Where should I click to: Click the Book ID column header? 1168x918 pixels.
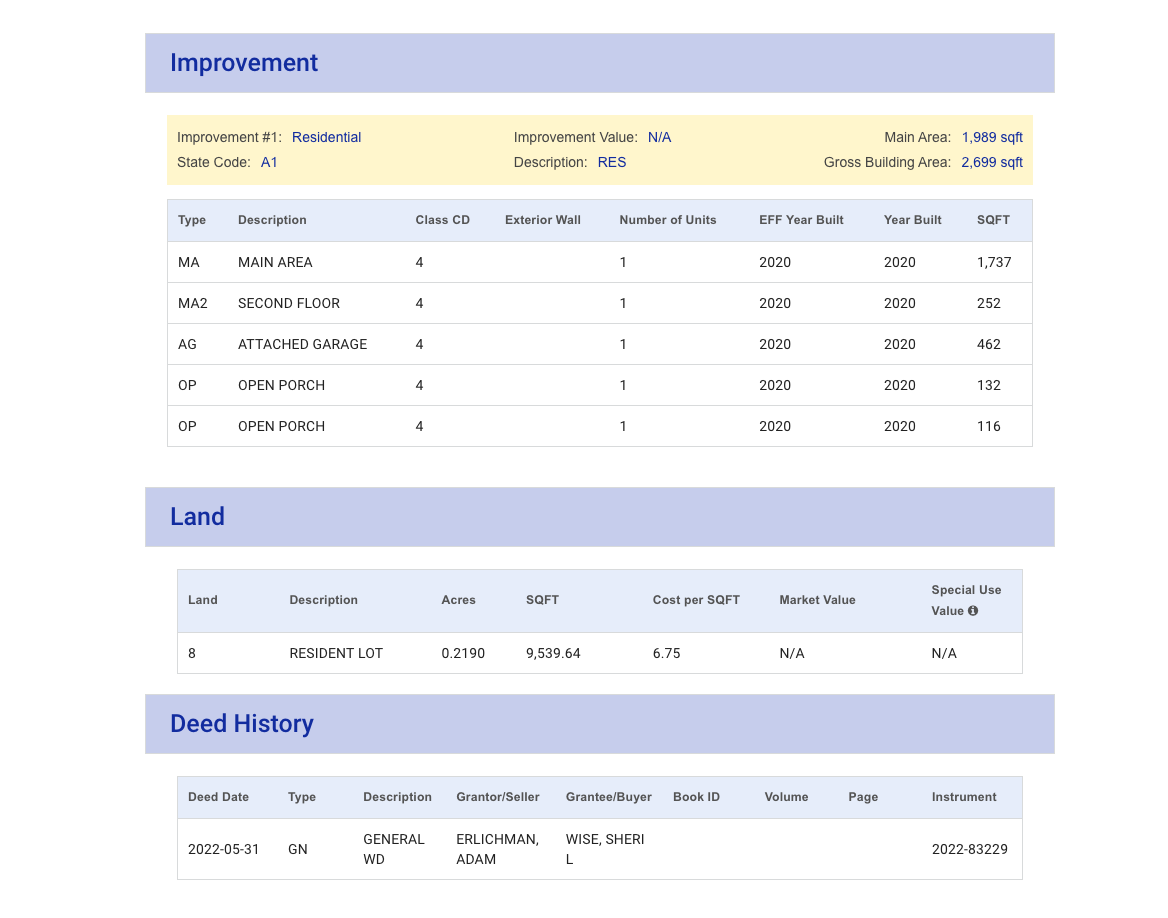click(x=696, y=797)
